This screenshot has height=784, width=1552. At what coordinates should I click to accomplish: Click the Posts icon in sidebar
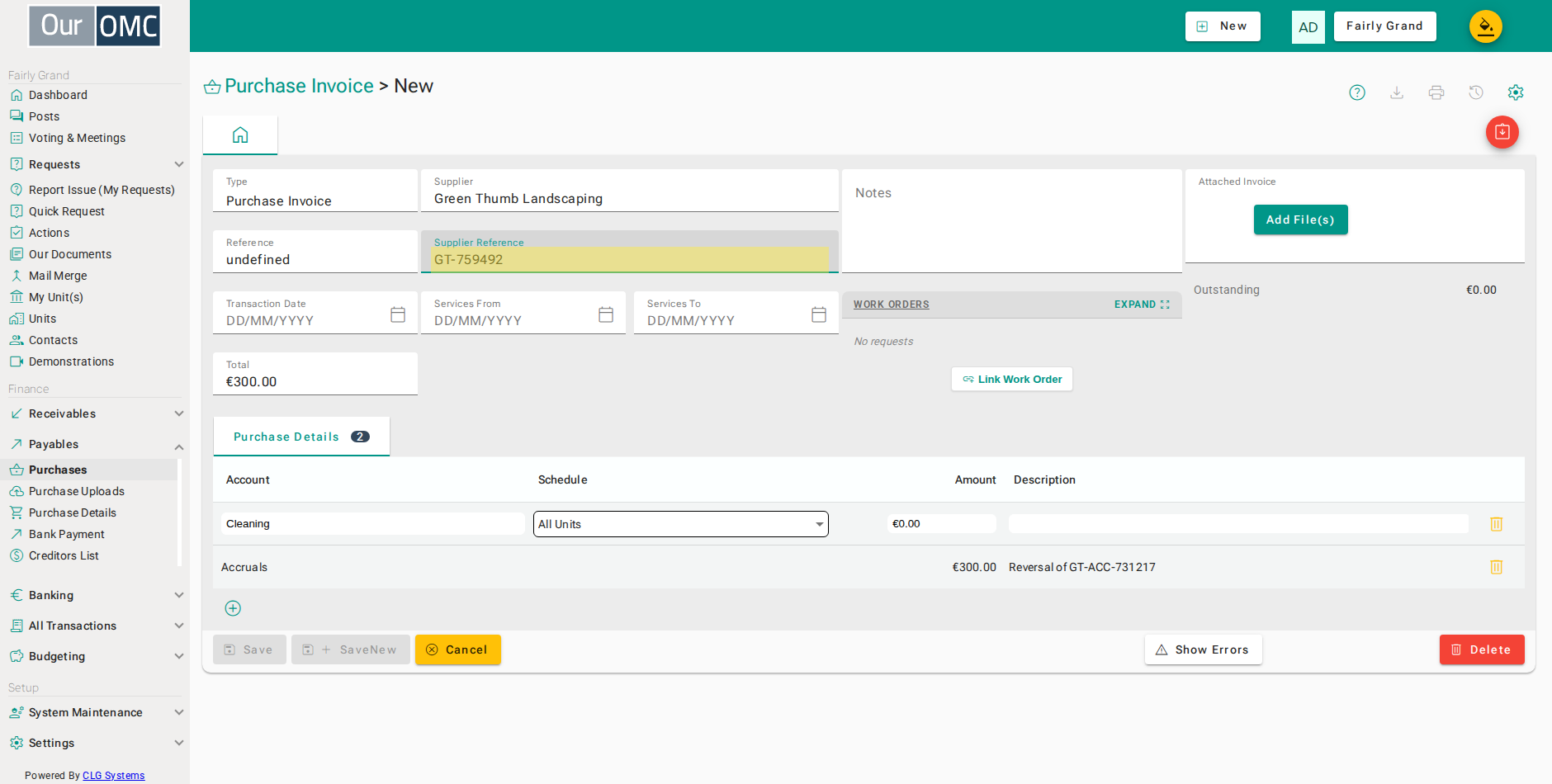[x=17, y=116]
